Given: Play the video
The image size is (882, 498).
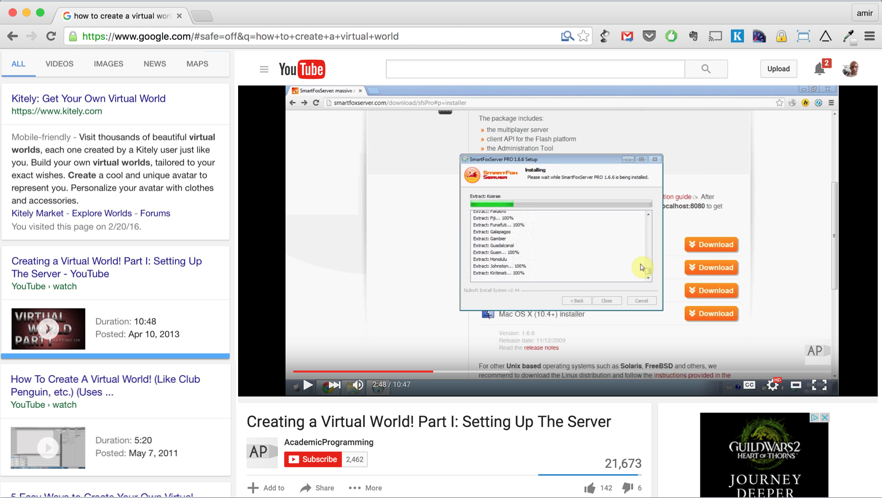Looking at the screenshot, I should [308, 385].
